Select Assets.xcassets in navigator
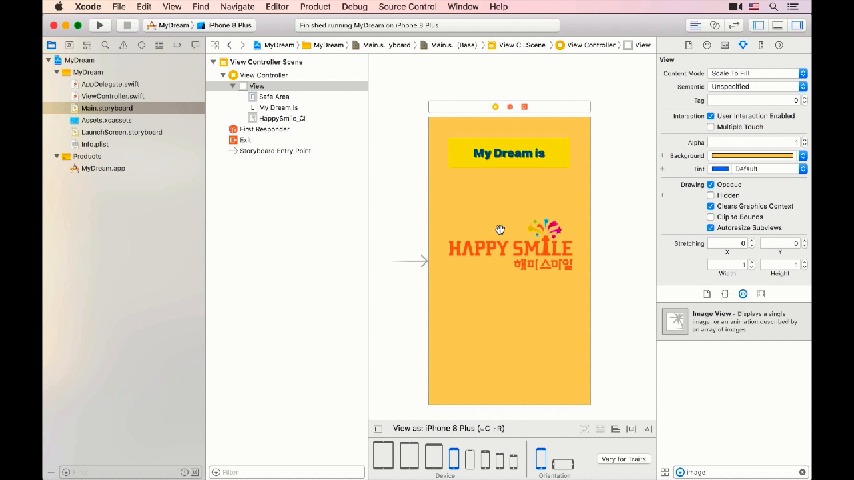This screenshot has height=480, width=854. 106,120
